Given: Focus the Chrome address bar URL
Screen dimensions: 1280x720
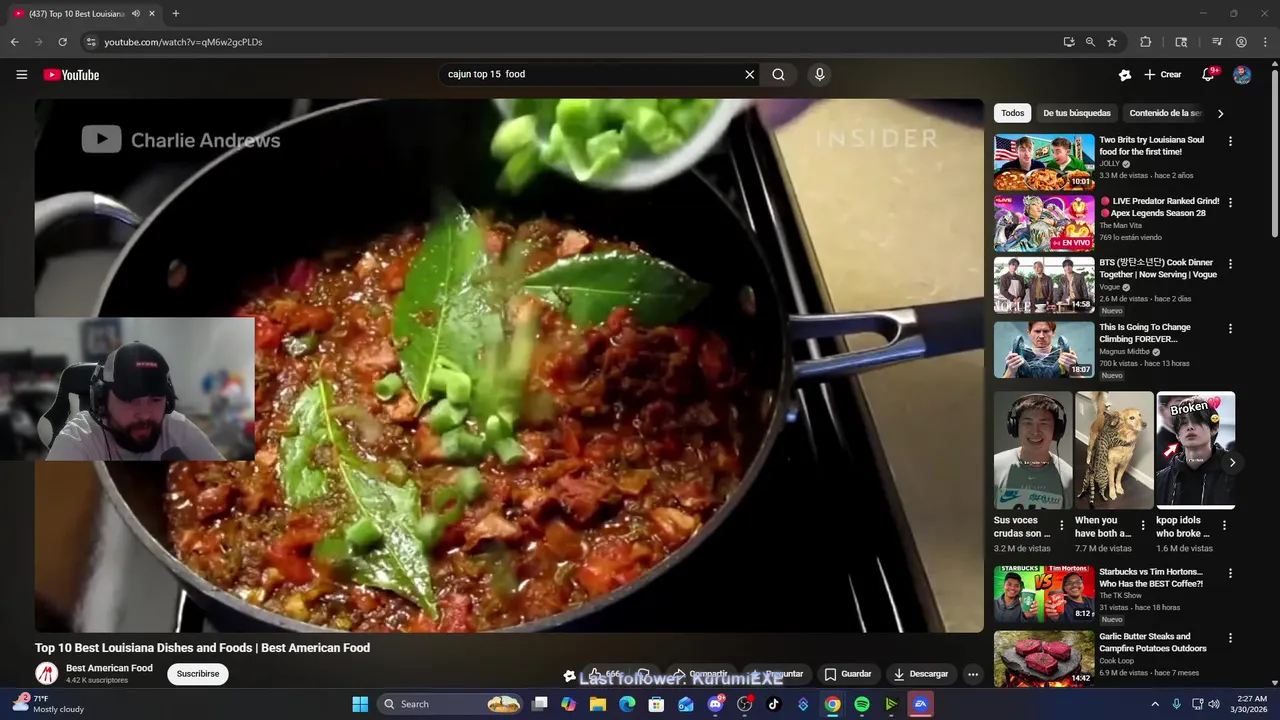Looking at the screenshot, I should (x=183, y=42).
